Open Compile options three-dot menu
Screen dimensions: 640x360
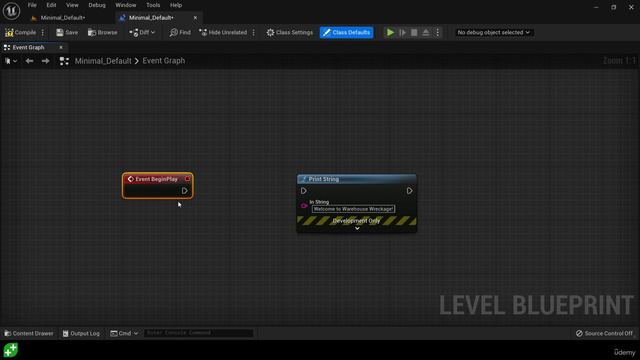43,32
